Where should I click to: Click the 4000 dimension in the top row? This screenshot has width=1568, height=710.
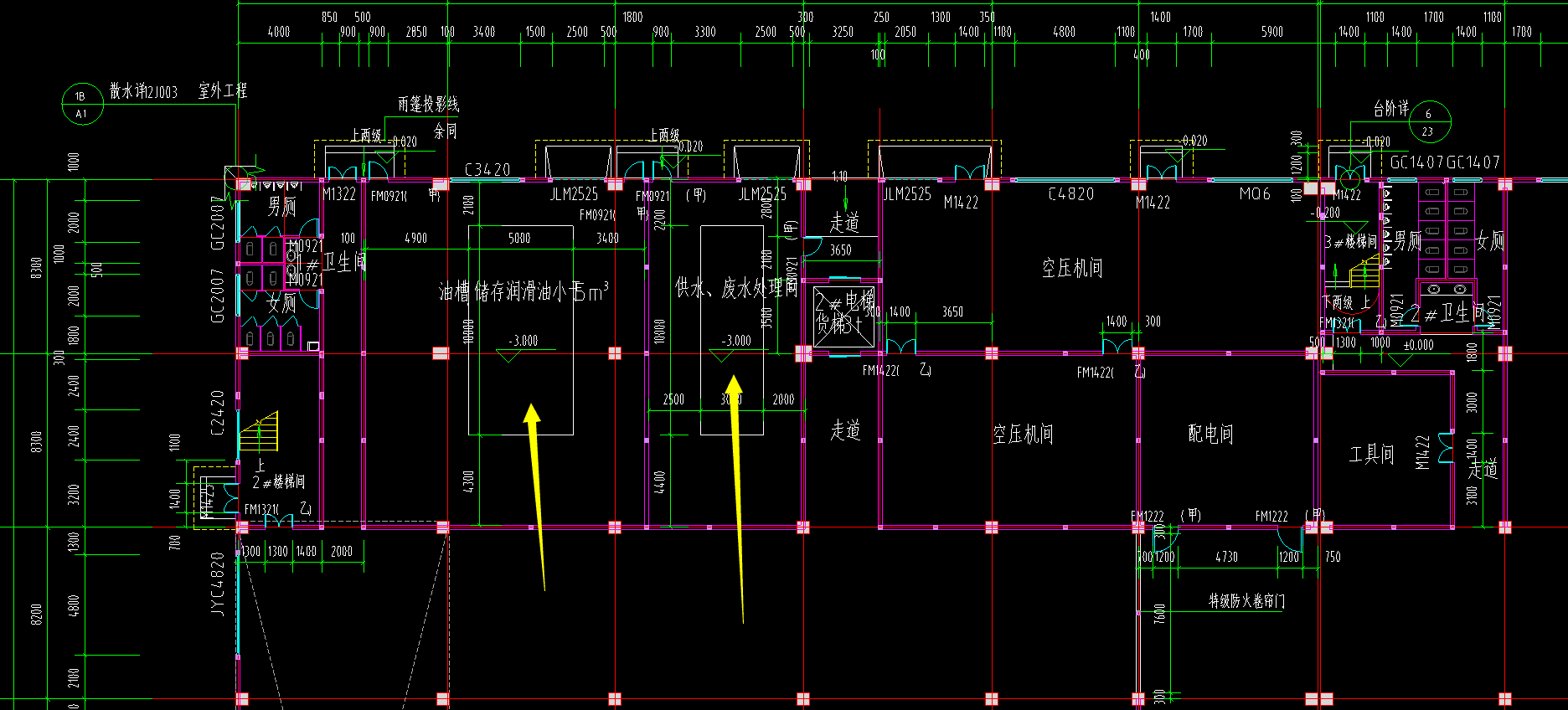point(279,32)
